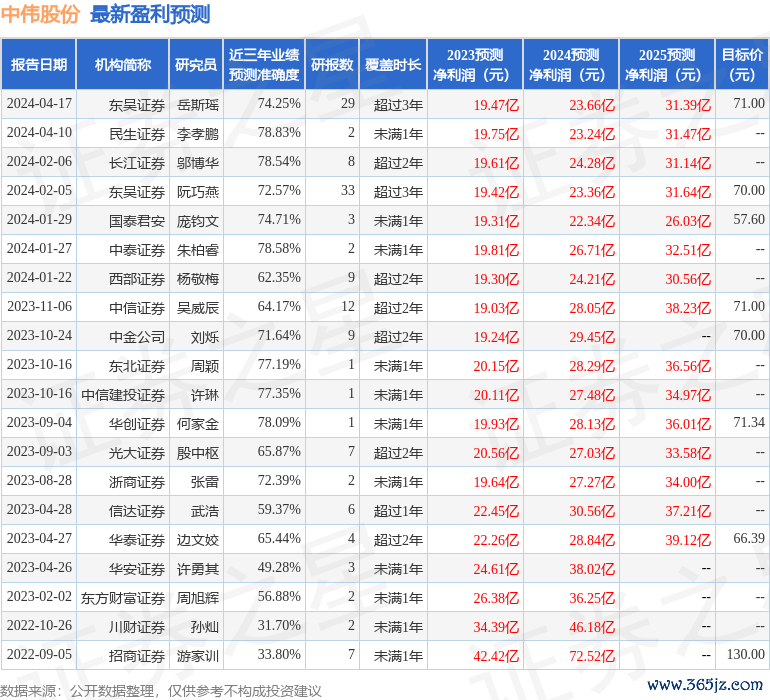The height and width of the screenshot is (700, 770).
Task: Click the target price 66.39
Action: click(749, 538)
